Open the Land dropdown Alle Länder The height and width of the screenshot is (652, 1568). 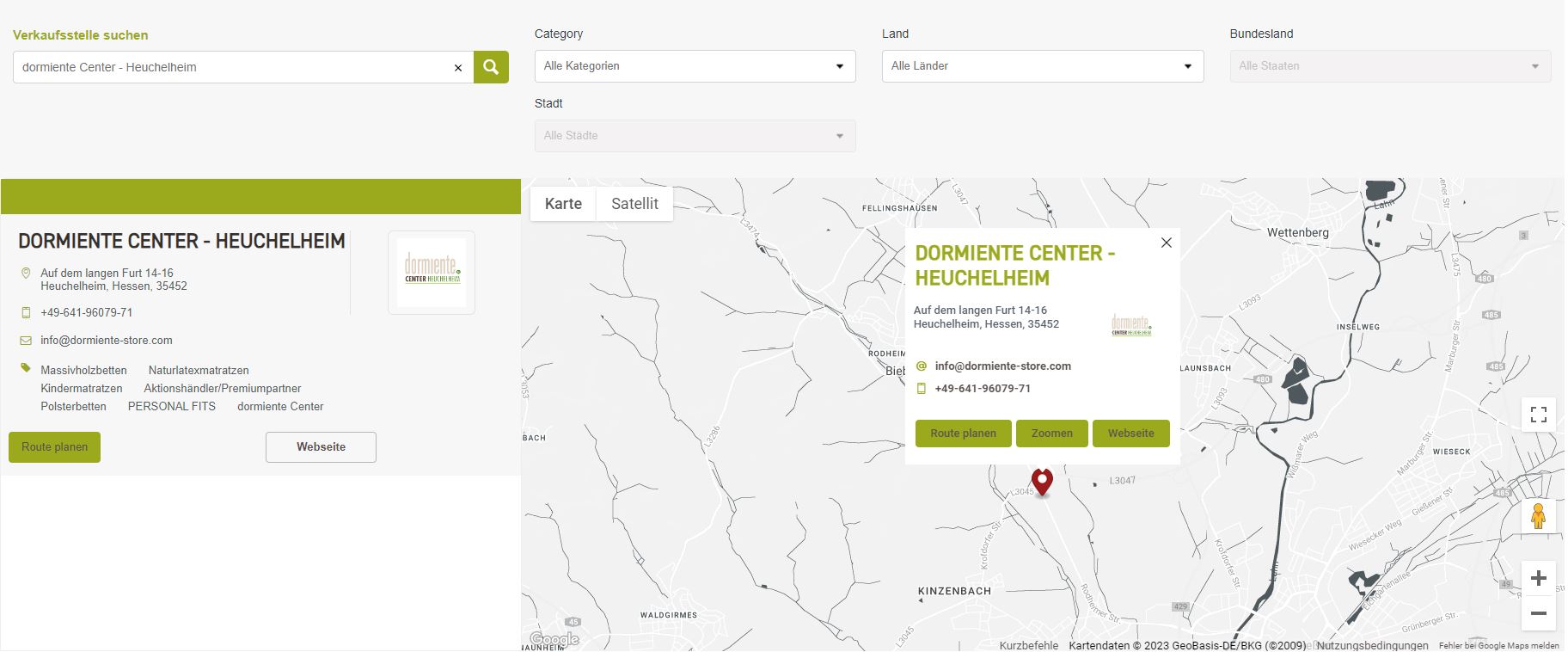1043,66
